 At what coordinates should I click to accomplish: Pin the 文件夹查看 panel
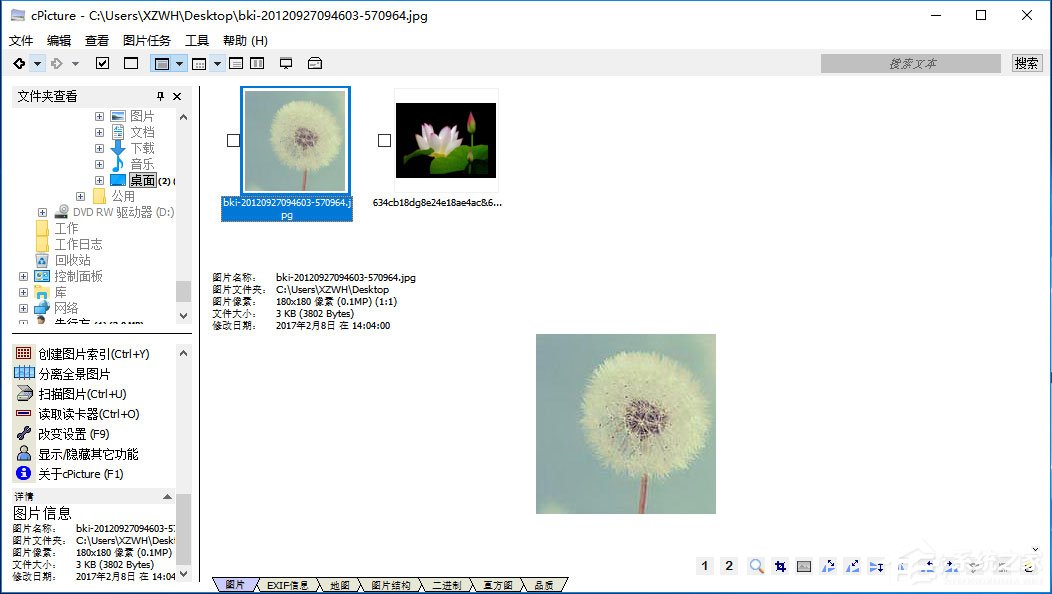[x=160, y=96]
